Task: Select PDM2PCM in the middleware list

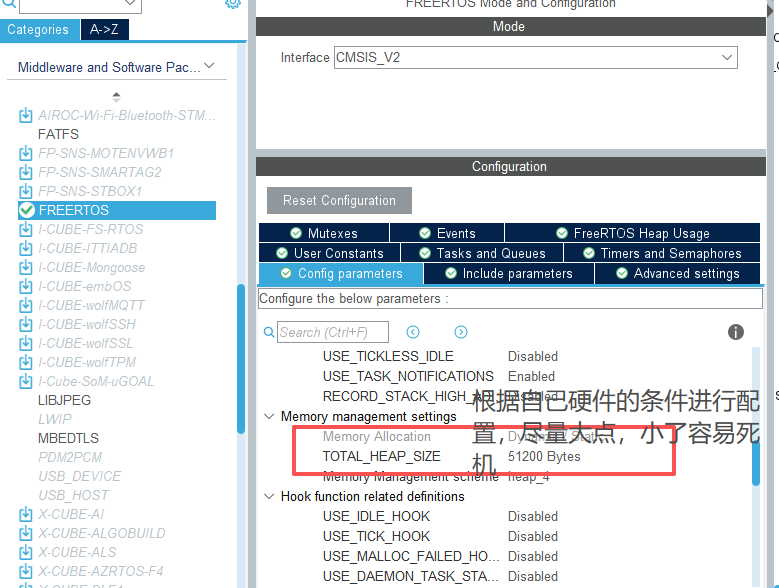Action: point(71,457)
